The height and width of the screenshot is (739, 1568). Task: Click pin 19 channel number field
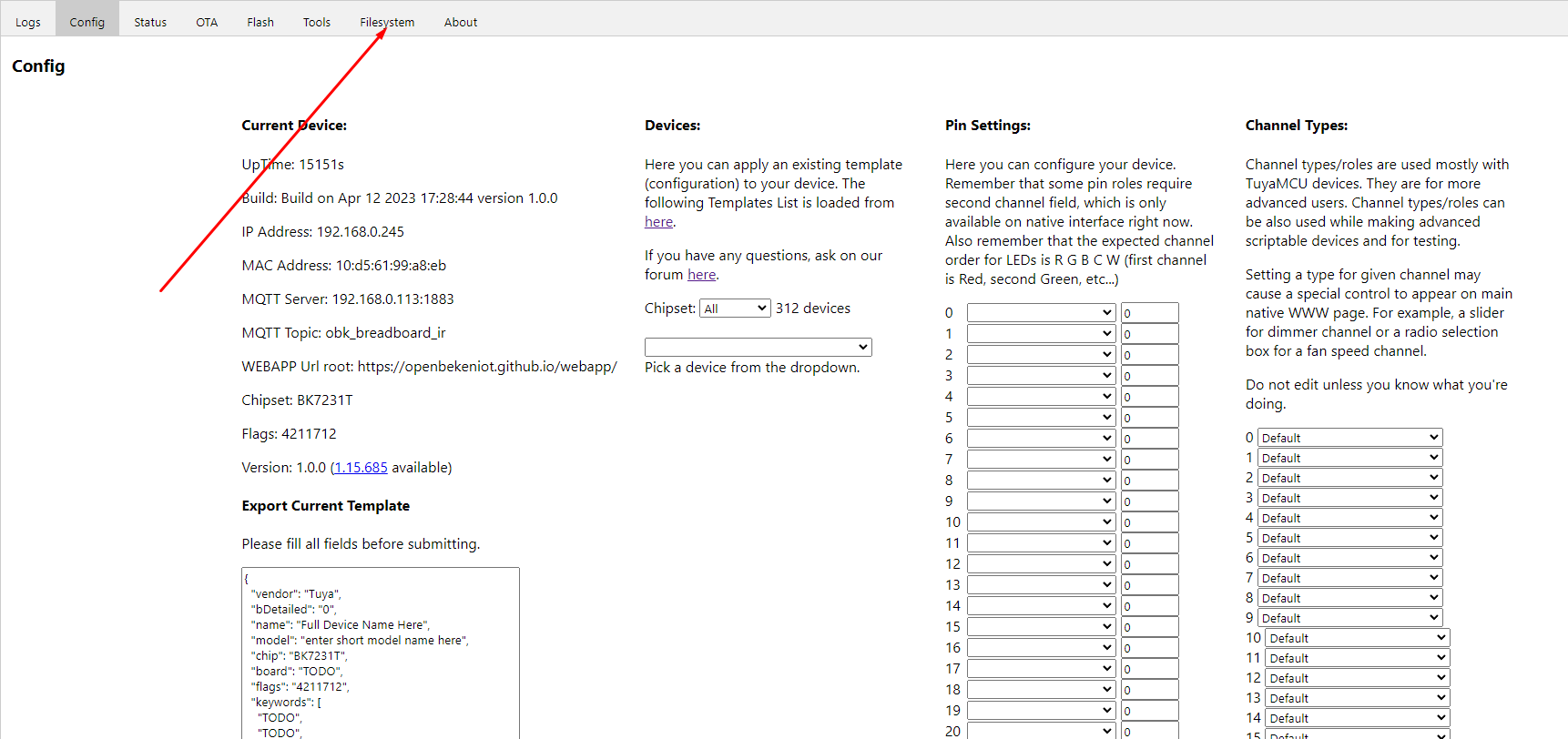[x=1149, y=711]
